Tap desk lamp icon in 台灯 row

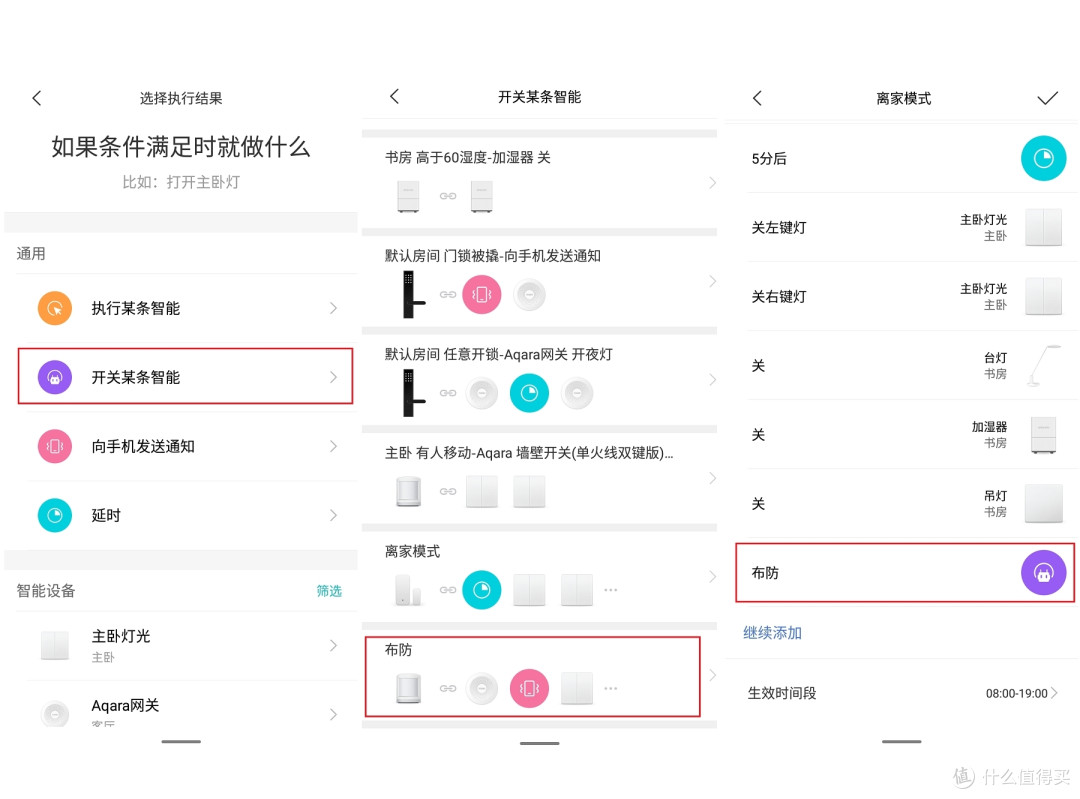pos(1042,366)
